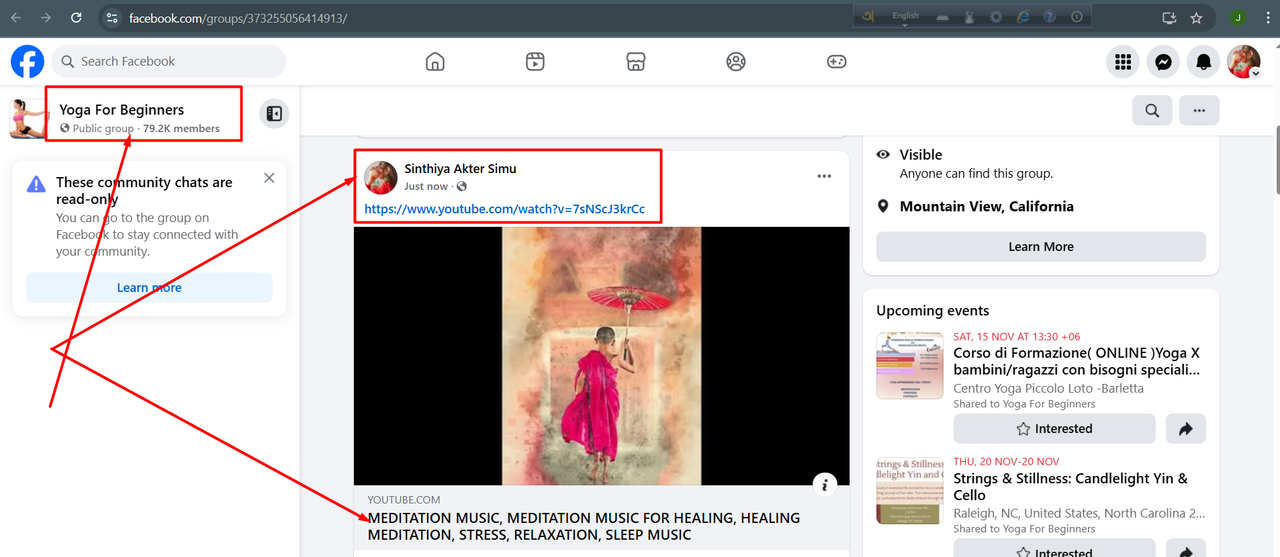
Task: Mark Interested for the Corso di Formazione event
Action: [1054, 428]
